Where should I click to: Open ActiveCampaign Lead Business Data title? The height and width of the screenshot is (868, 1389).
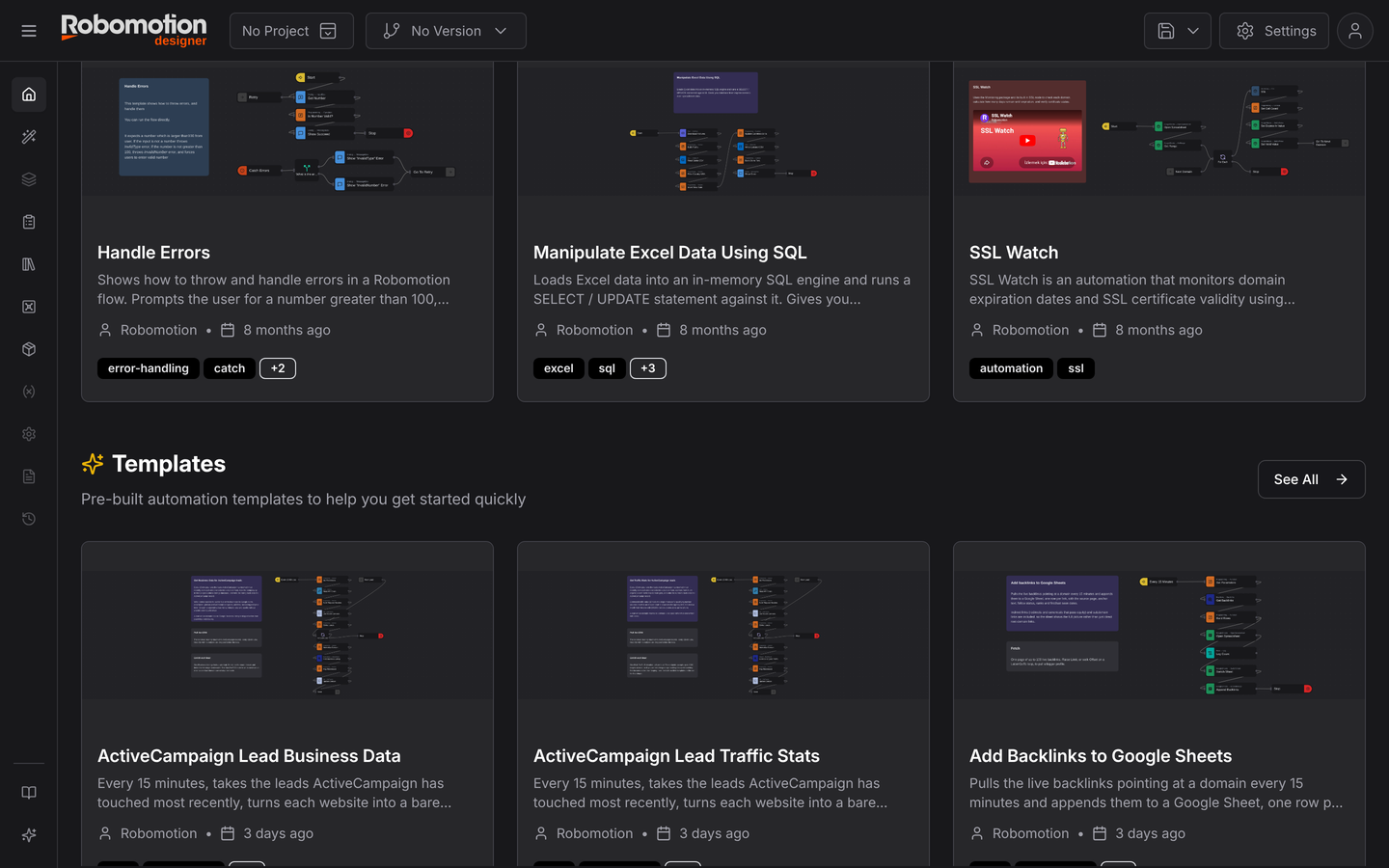pos(249,756)
